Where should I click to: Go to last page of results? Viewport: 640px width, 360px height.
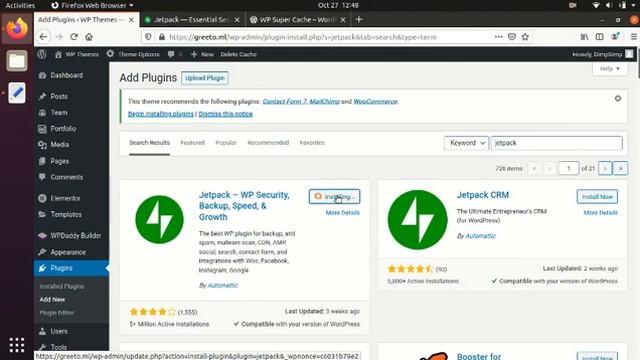click(620, 168)
